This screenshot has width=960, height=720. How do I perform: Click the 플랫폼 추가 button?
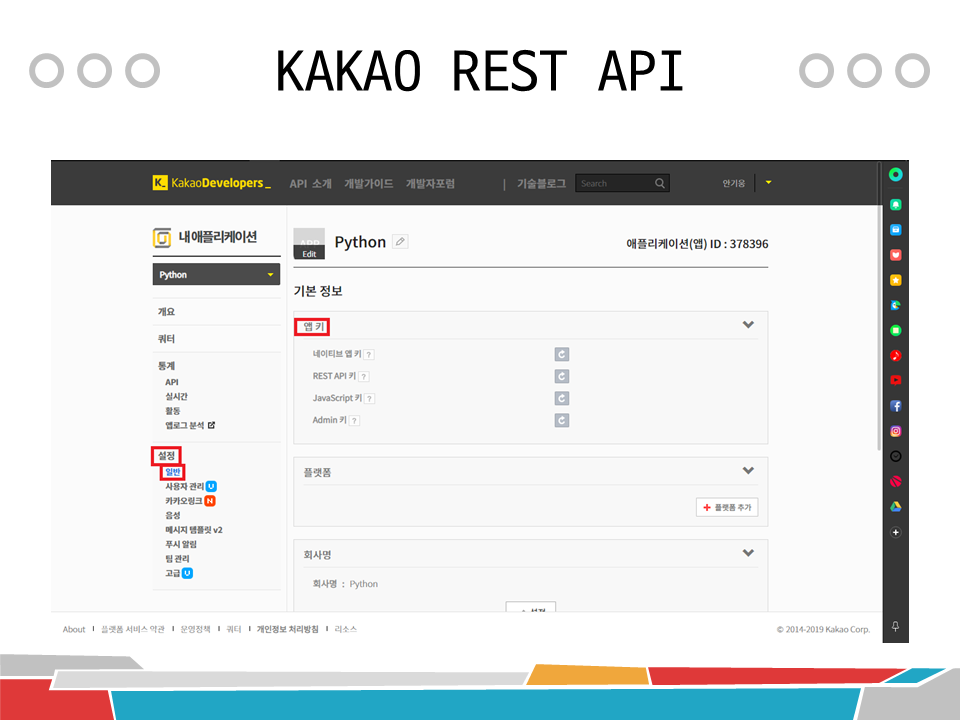727,507
